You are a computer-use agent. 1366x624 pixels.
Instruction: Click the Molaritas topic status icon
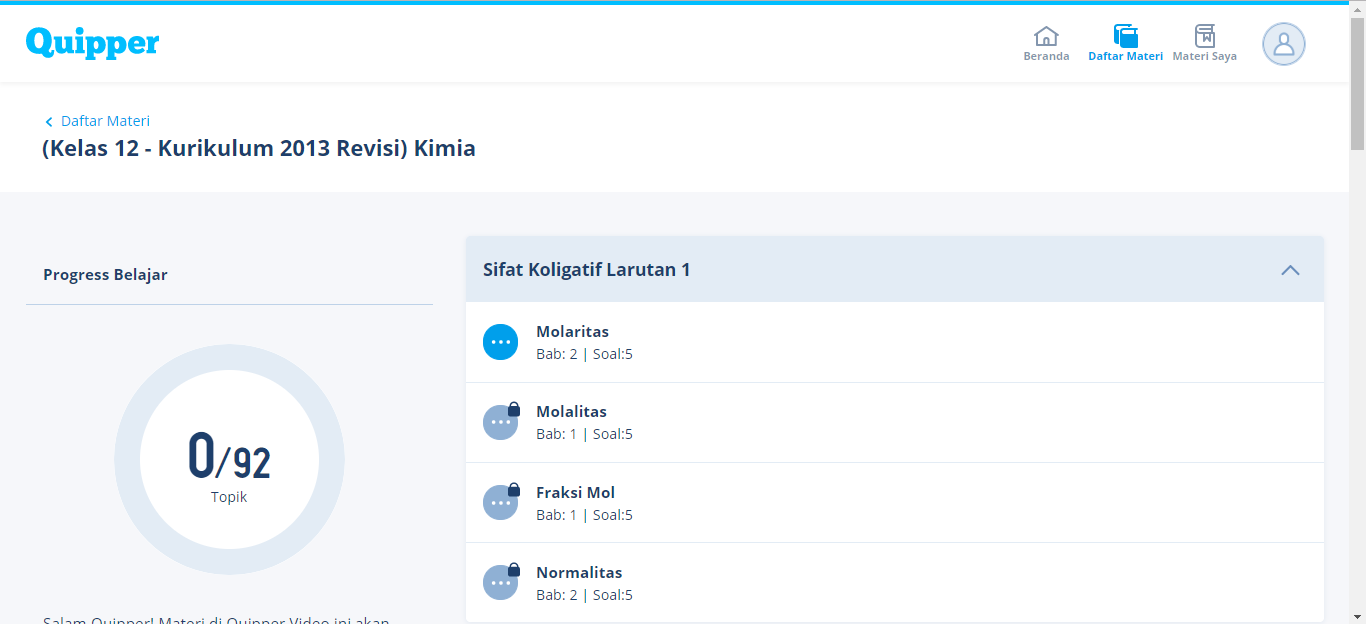pyautogui.click(x=500, y=342)
